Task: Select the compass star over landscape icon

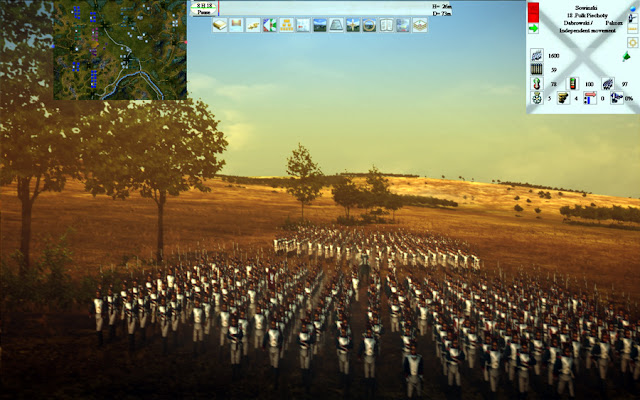Action: (353, 25)
